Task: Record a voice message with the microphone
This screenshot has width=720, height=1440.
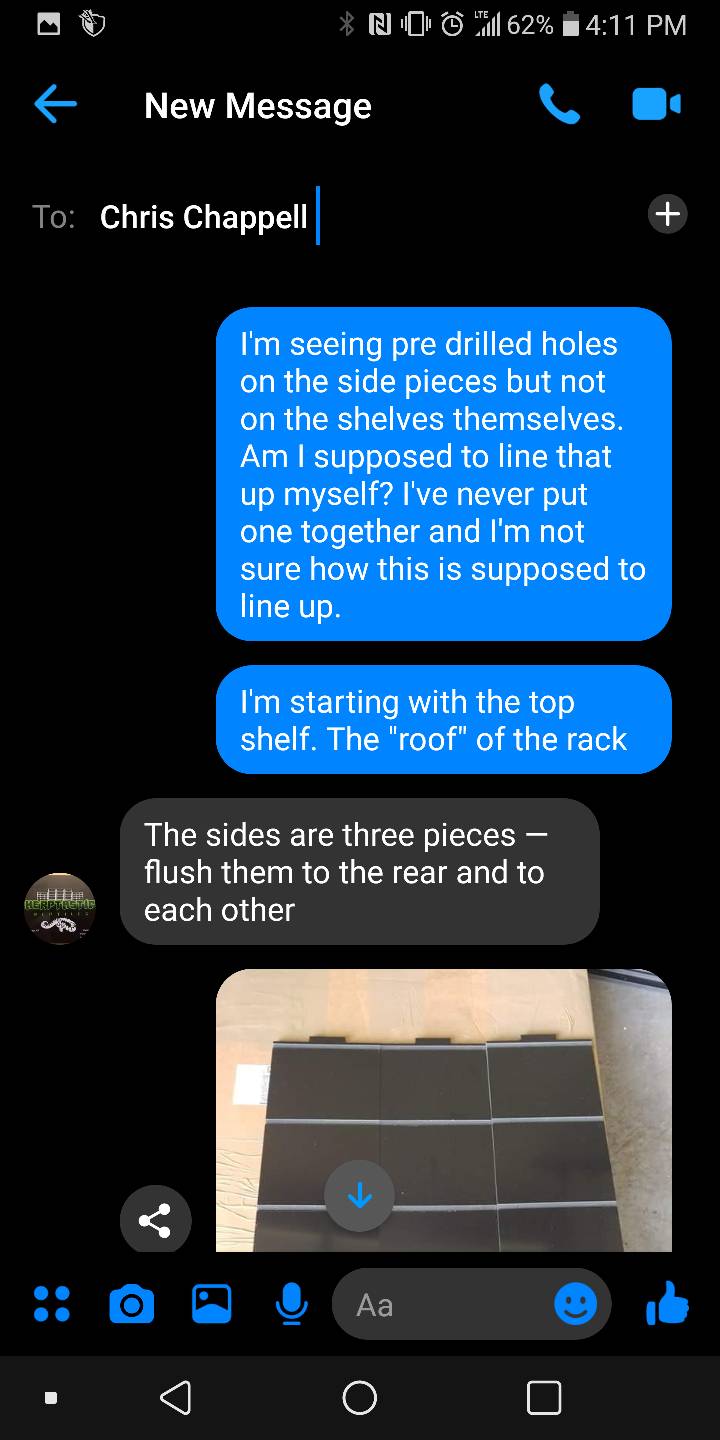Action: click(291, 1304)
